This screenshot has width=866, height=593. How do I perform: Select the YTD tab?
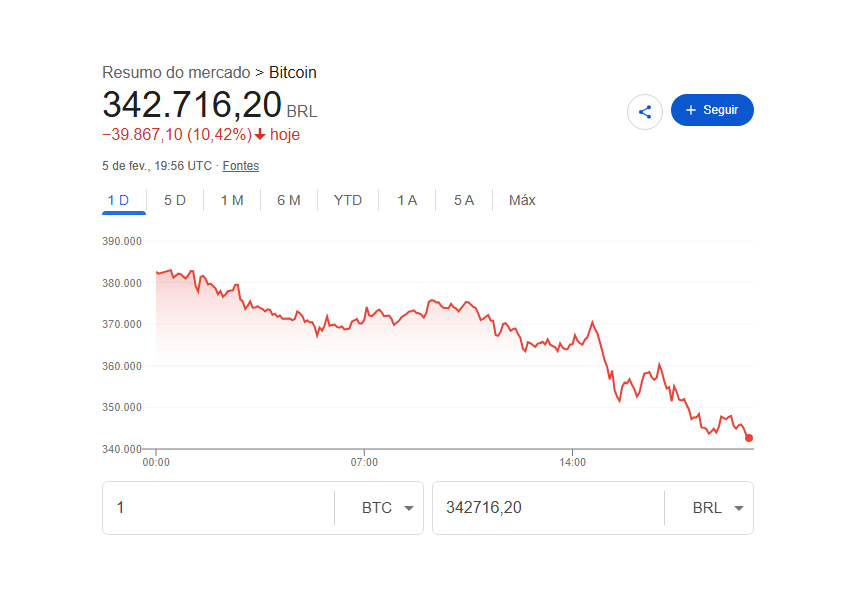click(x=348, y=200)
